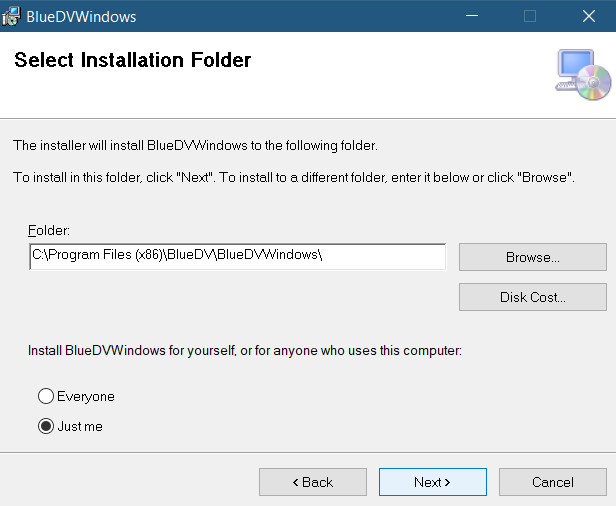Click the BlueDVWindows title bar text
The width and height of the screenshot is (616, 506).
(x=81, y=17)
